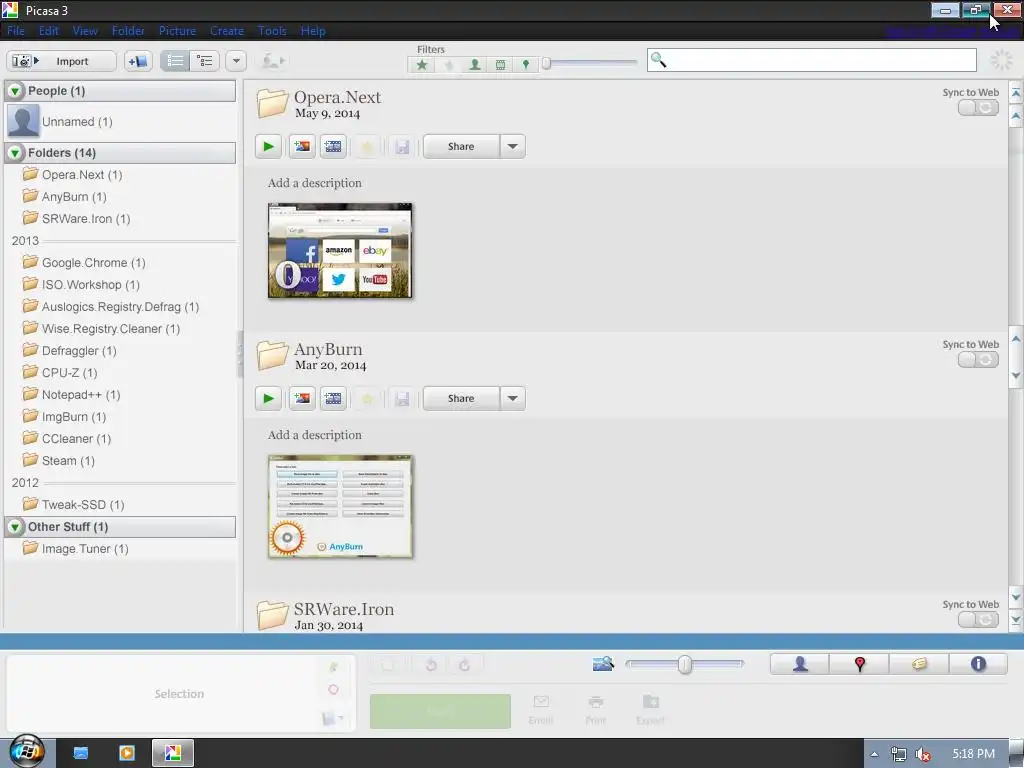The image size is (1024, 768).
Task: Create photo collage for Opera.Next folder
Action: (x=302, y=146)
